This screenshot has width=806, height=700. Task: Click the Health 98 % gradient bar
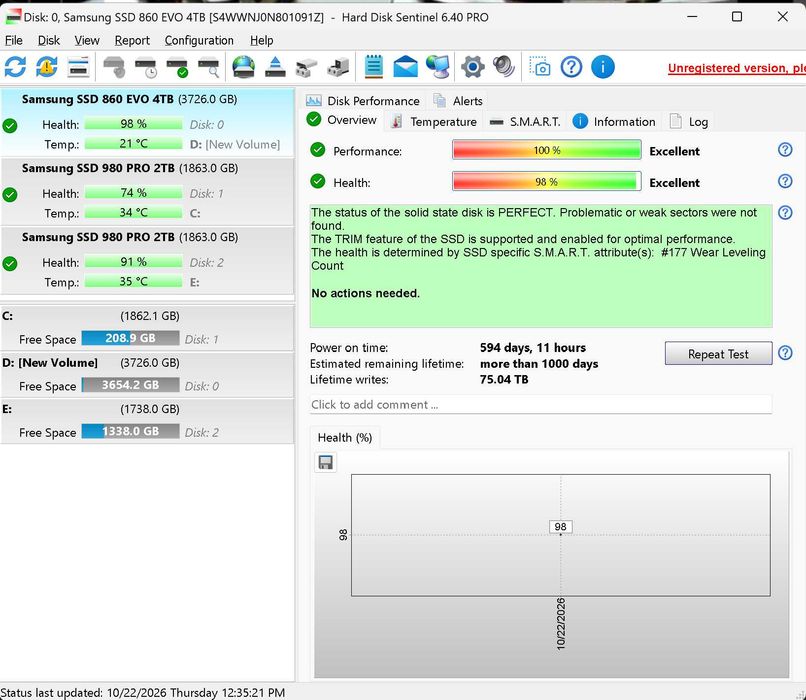546,182
